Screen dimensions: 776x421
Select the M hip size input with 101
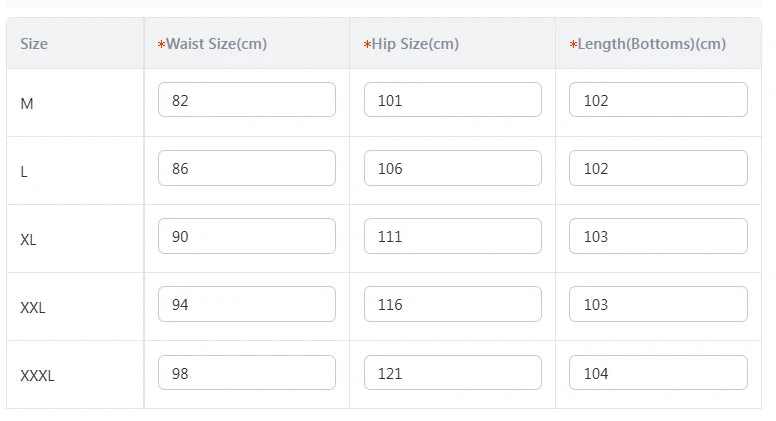click(452, 100)
